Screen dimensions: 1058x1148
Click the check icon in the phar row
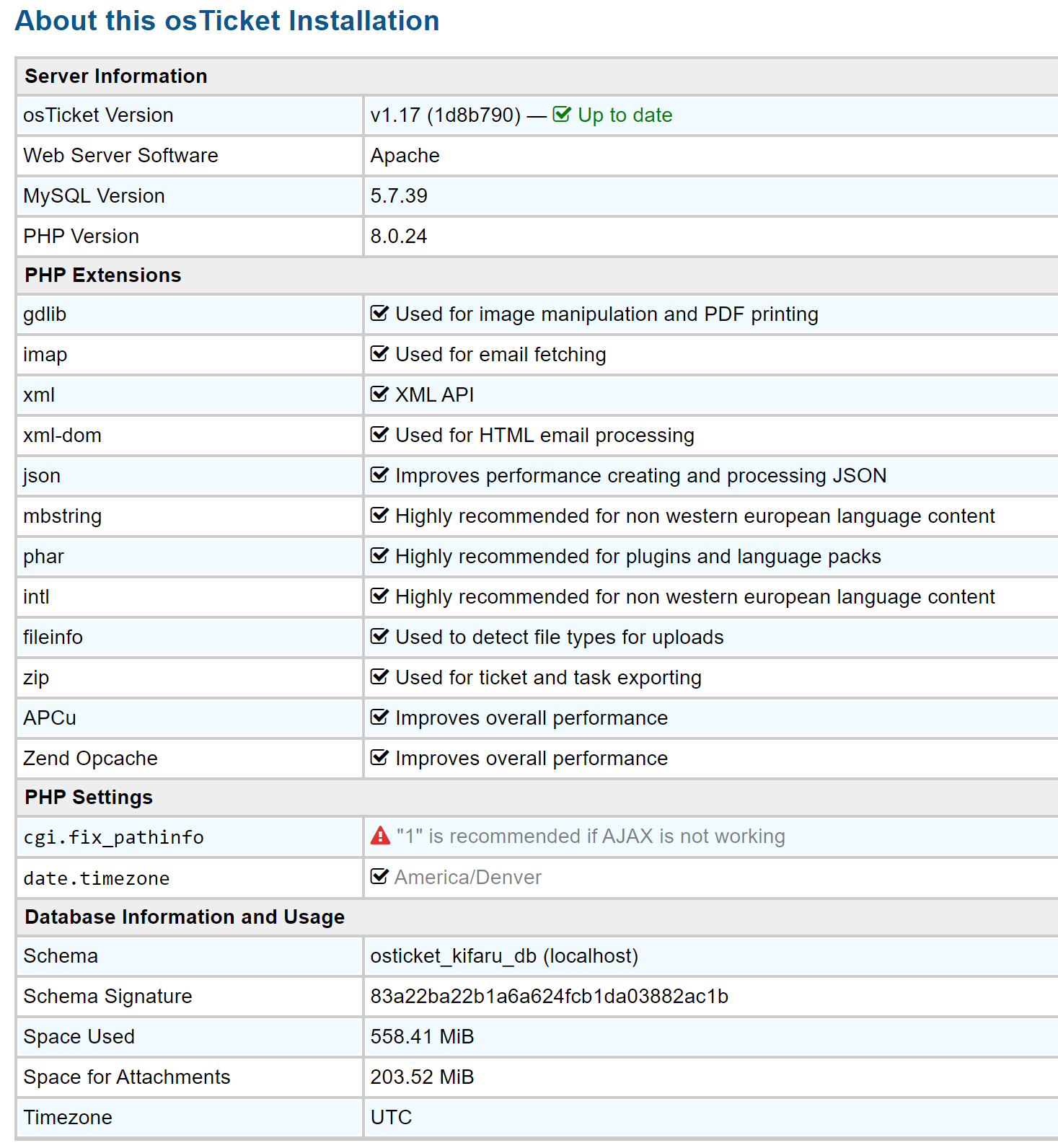tap(379, 556)
